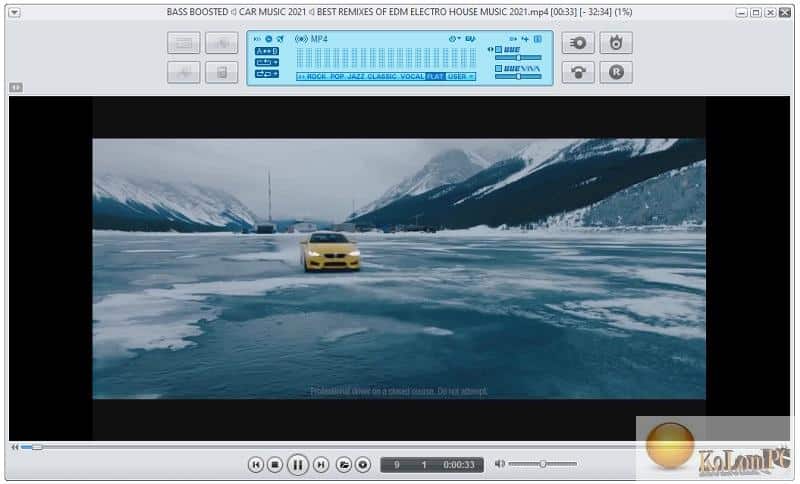Click the icon right of the timer clock

click(x=470, y=39)
